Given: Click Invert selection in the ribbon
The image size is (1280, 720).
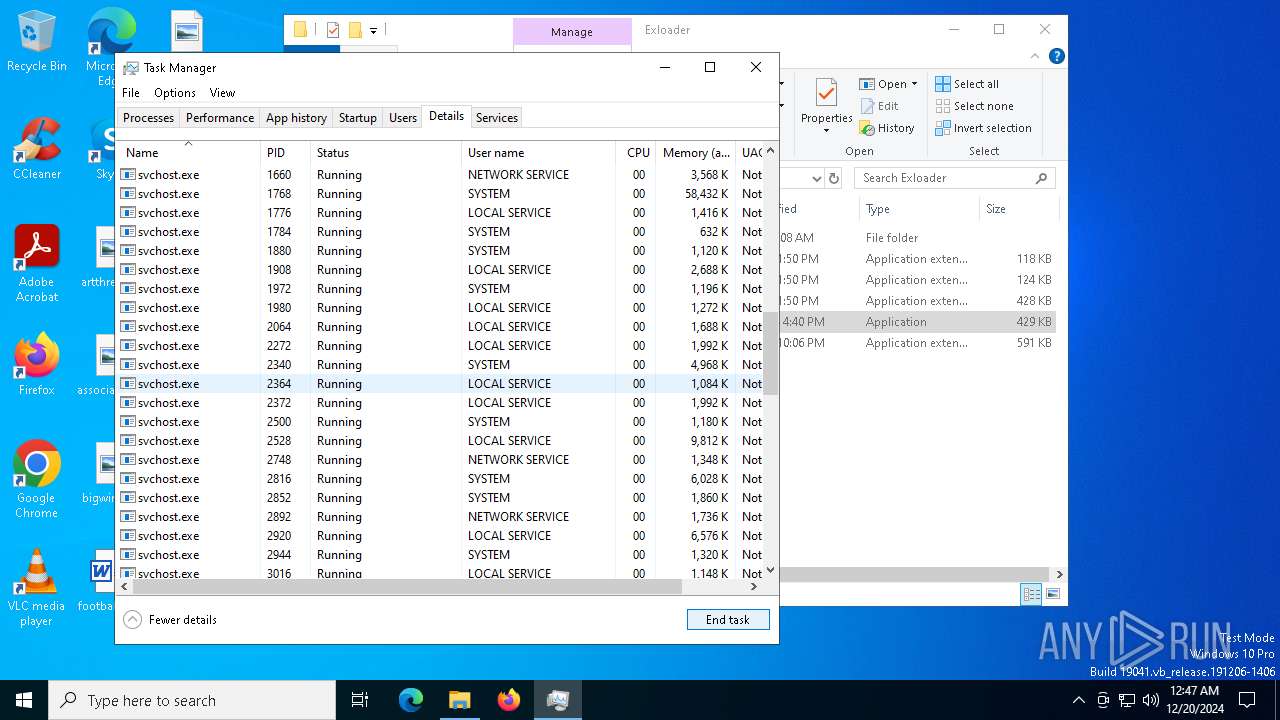Looking at the screenshot, I should [x=982, y=128].
